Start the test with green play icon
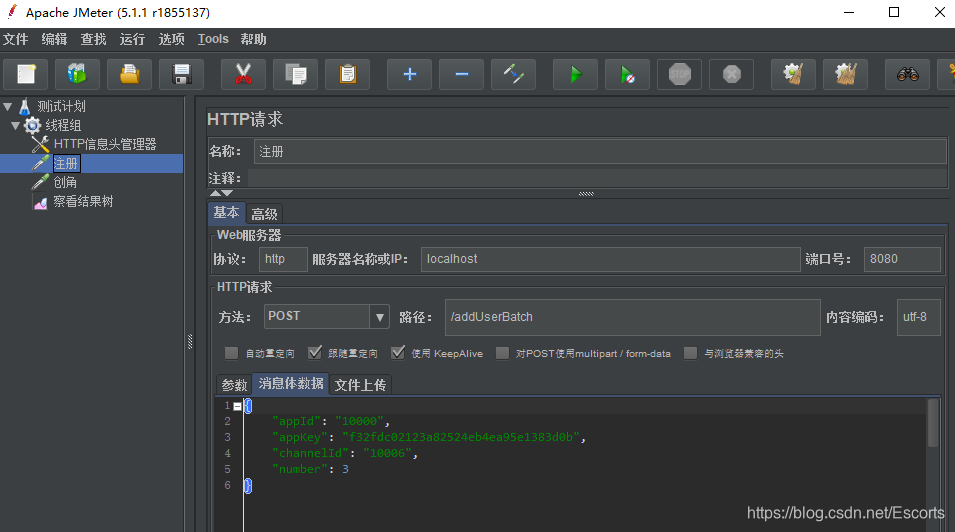This screenshot has height=532, width=955. click(x=575, y=74)
